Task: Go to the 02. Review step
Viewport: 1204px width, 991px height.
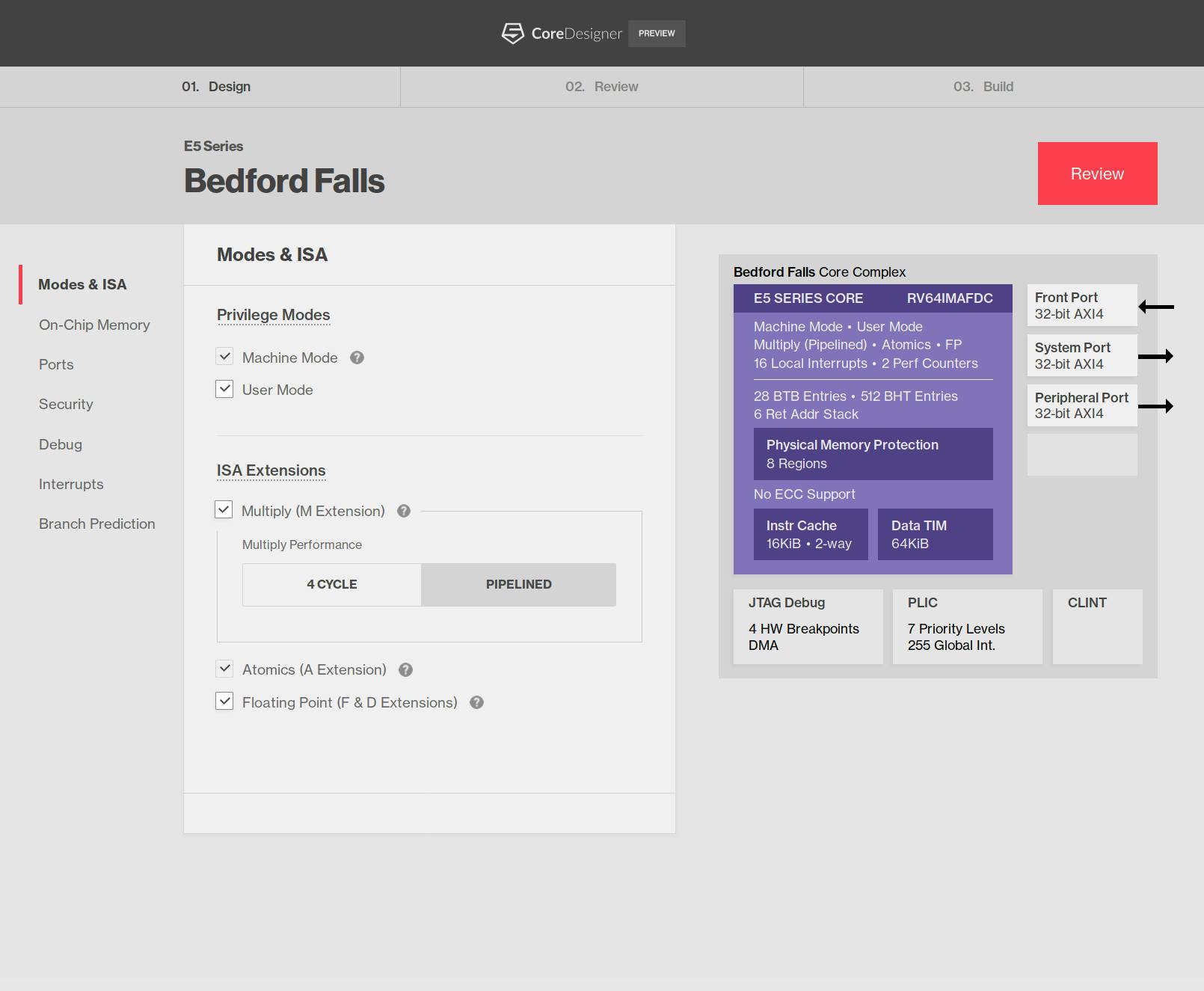Action: (x=602, y=87)
